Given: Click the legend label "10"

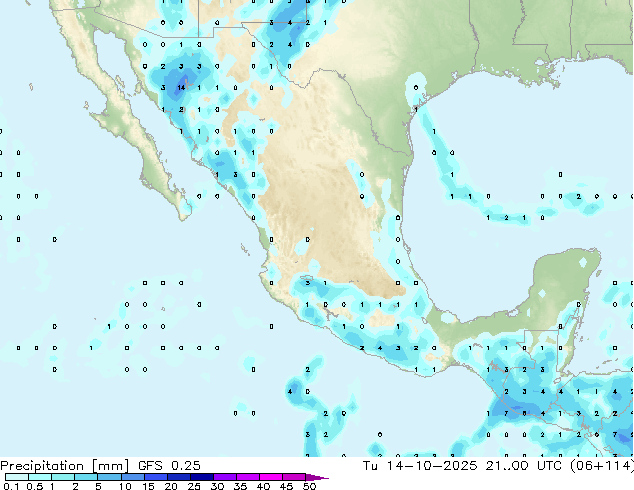Looking at the screenshot, I should tap(125, 486).
